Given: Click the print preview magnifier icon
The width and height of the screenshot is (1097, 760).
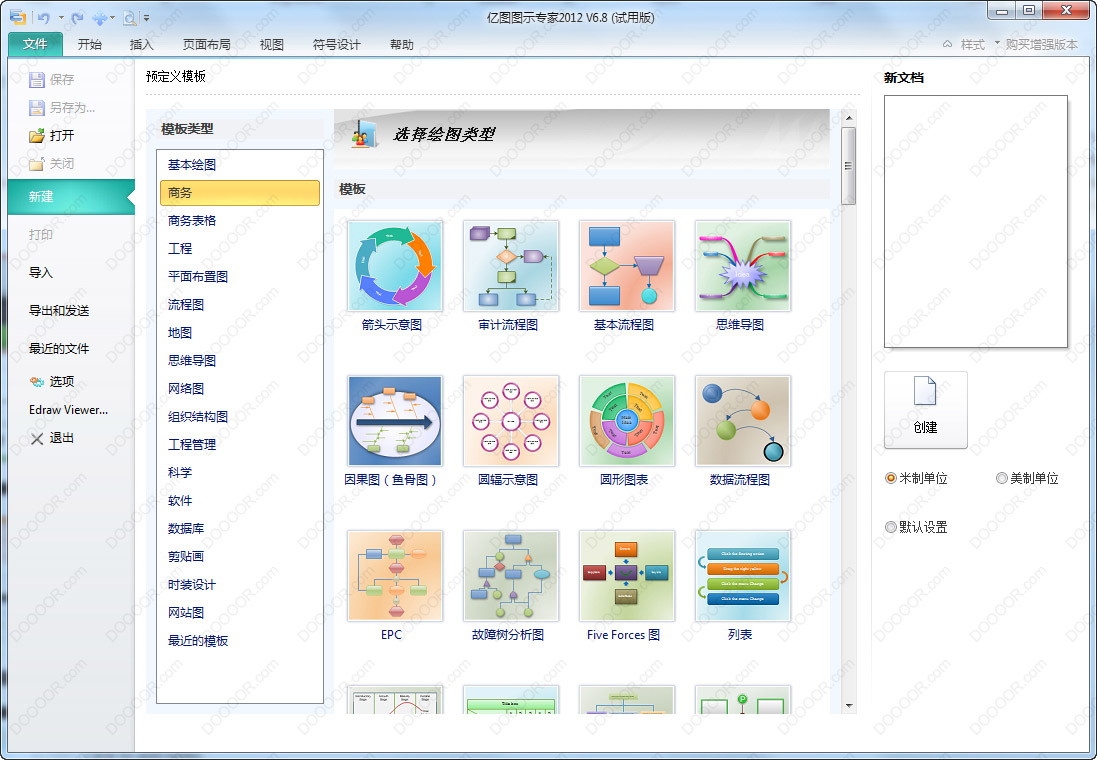Looking at the screenshot, I should click(x=129, y=17).
